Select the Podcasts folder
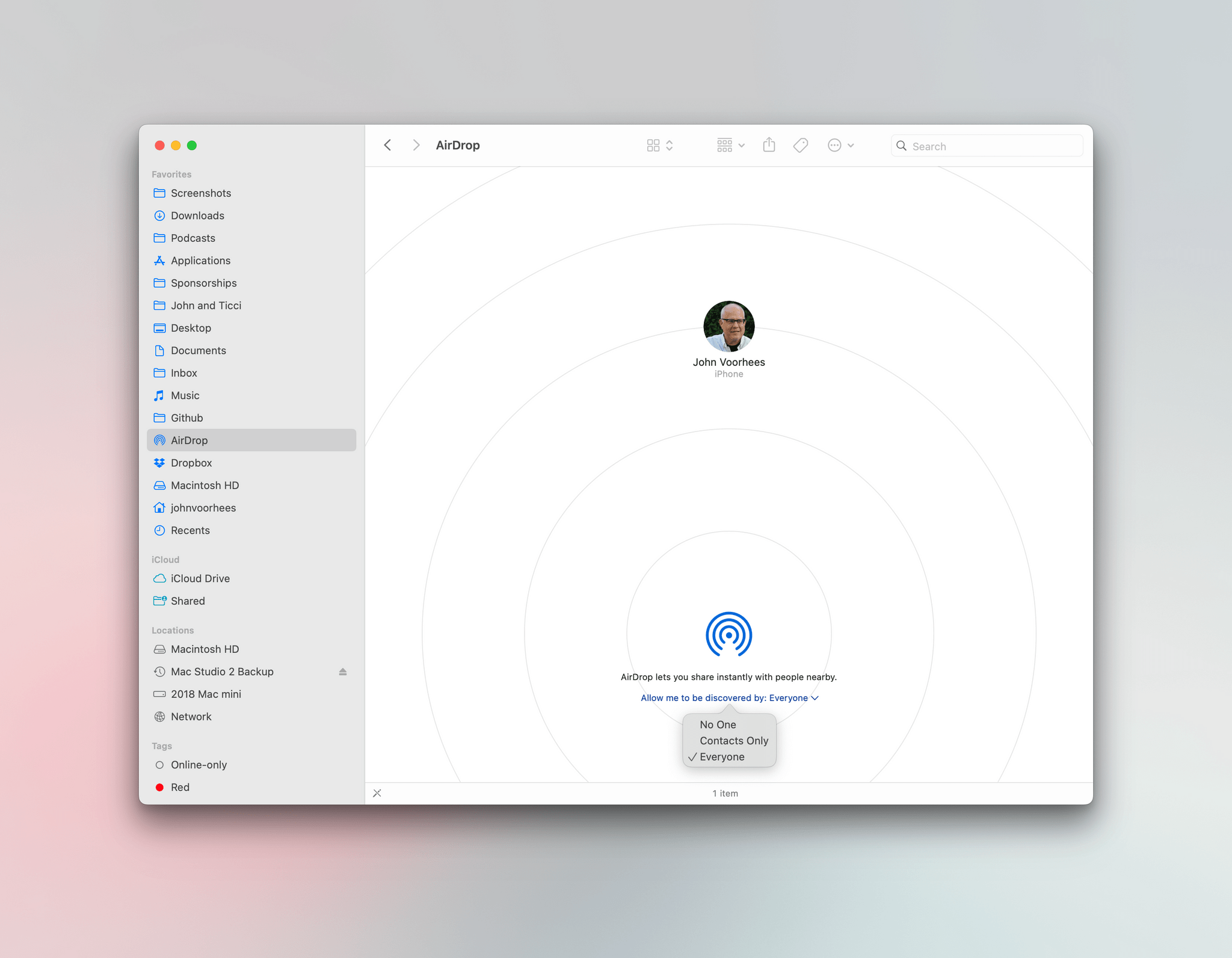This screenshot has height=958, width=1232. (x=251, y=238)
